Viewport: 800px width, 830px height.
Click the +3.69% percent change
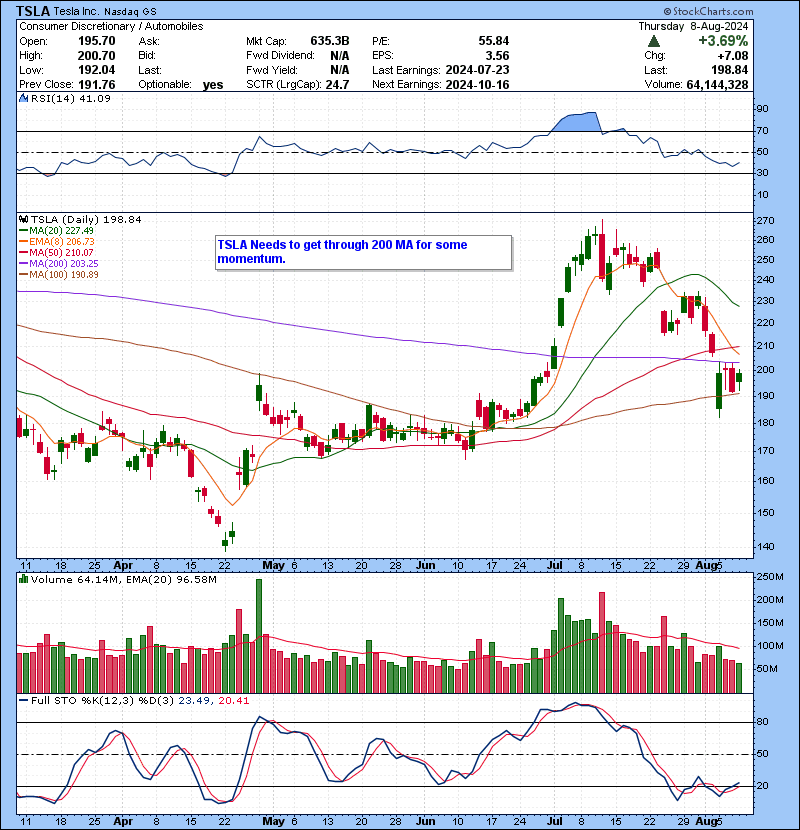pyautogui.click(x=723, y=41)
